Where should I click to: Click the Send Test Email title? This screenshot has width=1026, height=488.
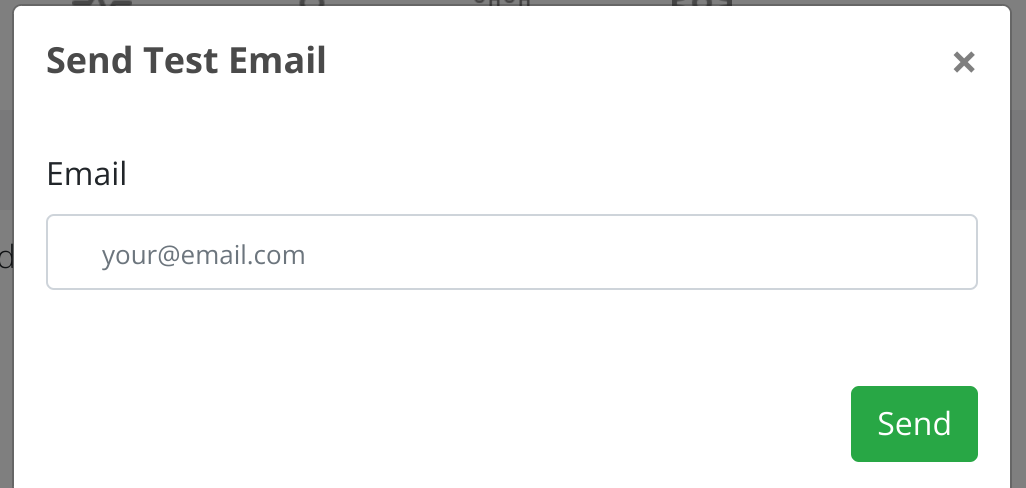point(186,62)
